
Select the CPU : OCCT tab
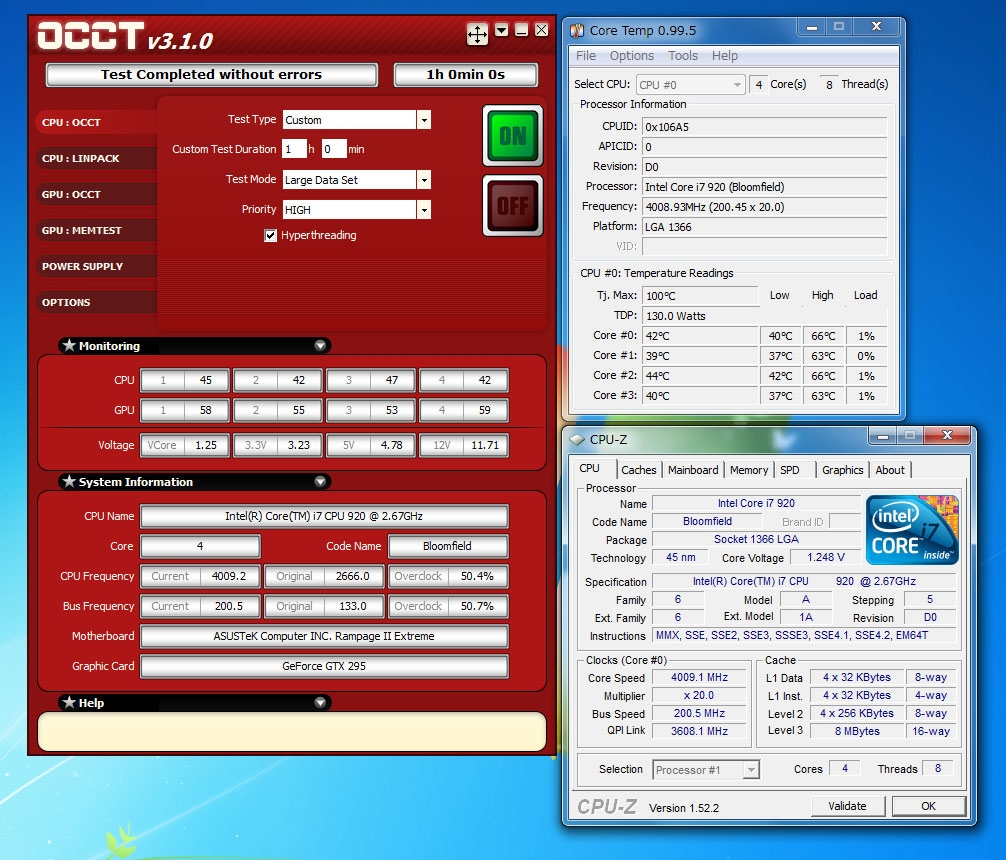(94, 122)
